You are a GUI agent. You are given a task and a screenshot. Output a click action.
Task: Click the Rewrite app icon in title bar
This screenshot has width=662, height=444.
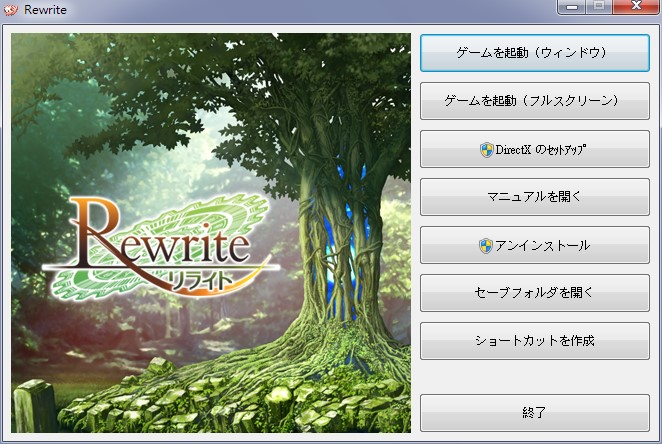tap(11, 10)
